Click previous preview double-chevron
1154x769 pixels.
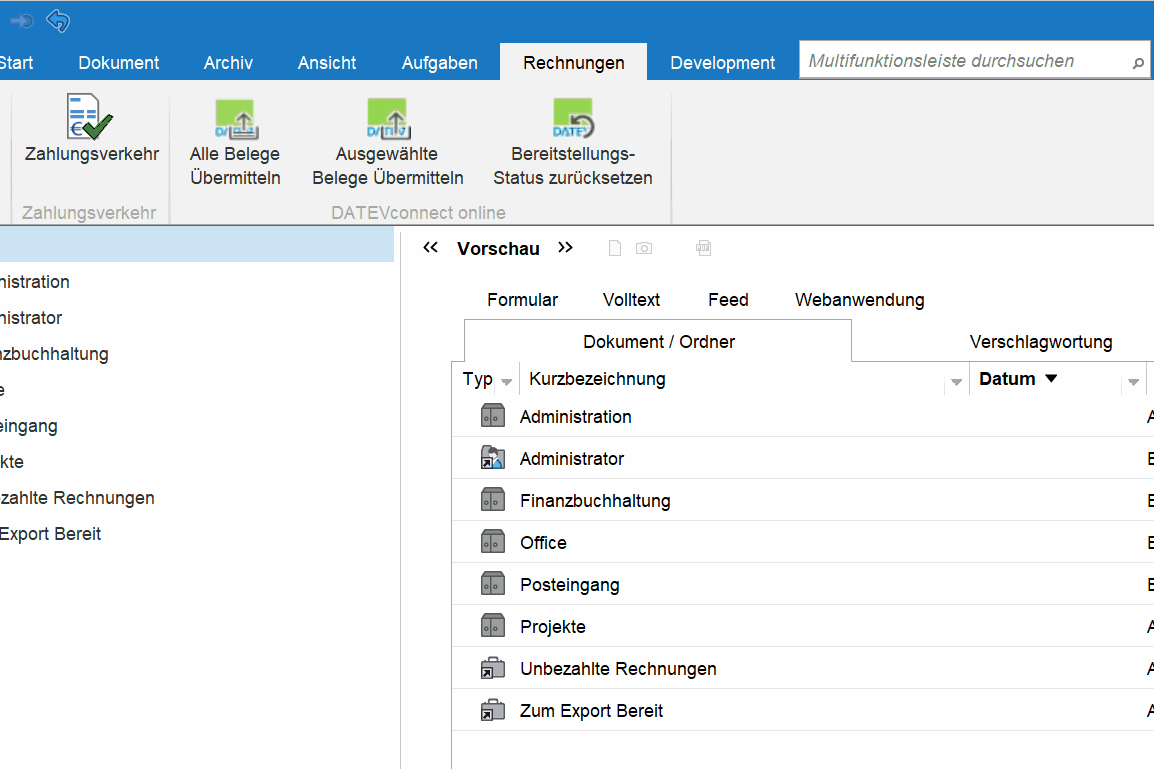pyautogui.click(x=431, y=248)
